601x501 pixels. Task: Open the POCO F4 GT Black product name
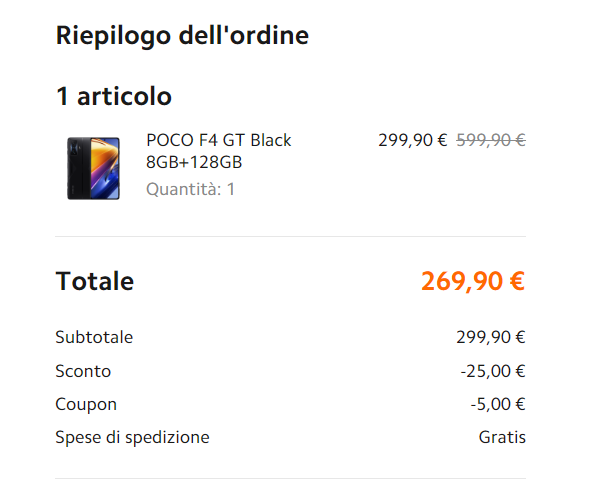[x=218, y=140]
